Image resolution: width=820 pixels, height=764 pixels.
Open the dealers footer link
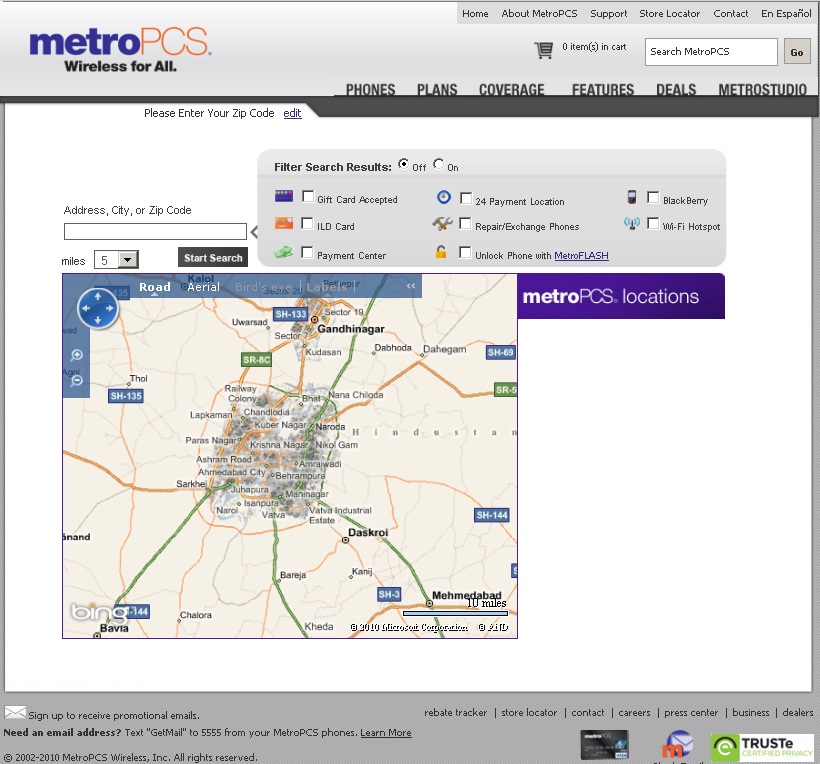798,712
